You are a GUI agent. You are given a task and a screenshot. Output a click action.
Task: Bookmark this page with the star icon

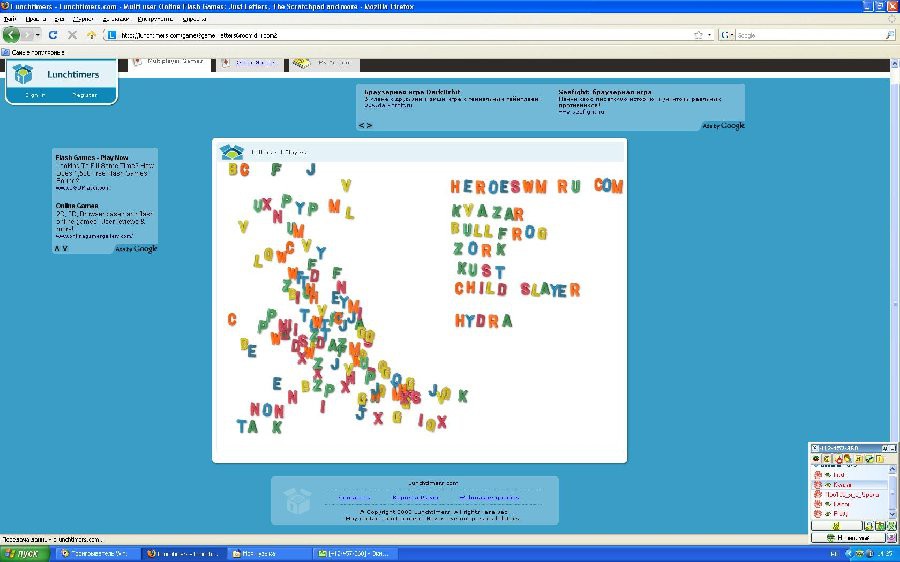(x=698, y=35)
